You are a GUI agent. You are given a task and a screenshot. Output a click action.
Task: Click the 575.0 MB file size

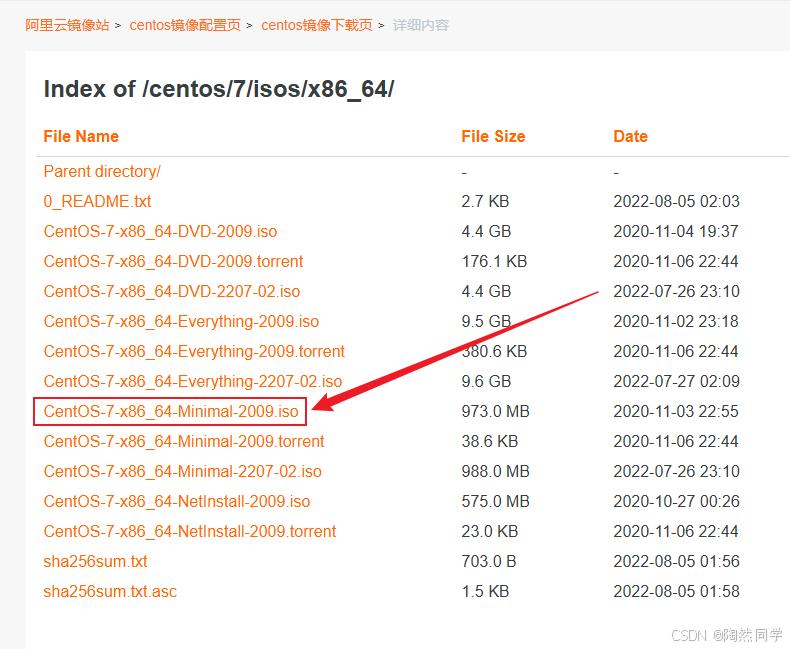(495, 501)
